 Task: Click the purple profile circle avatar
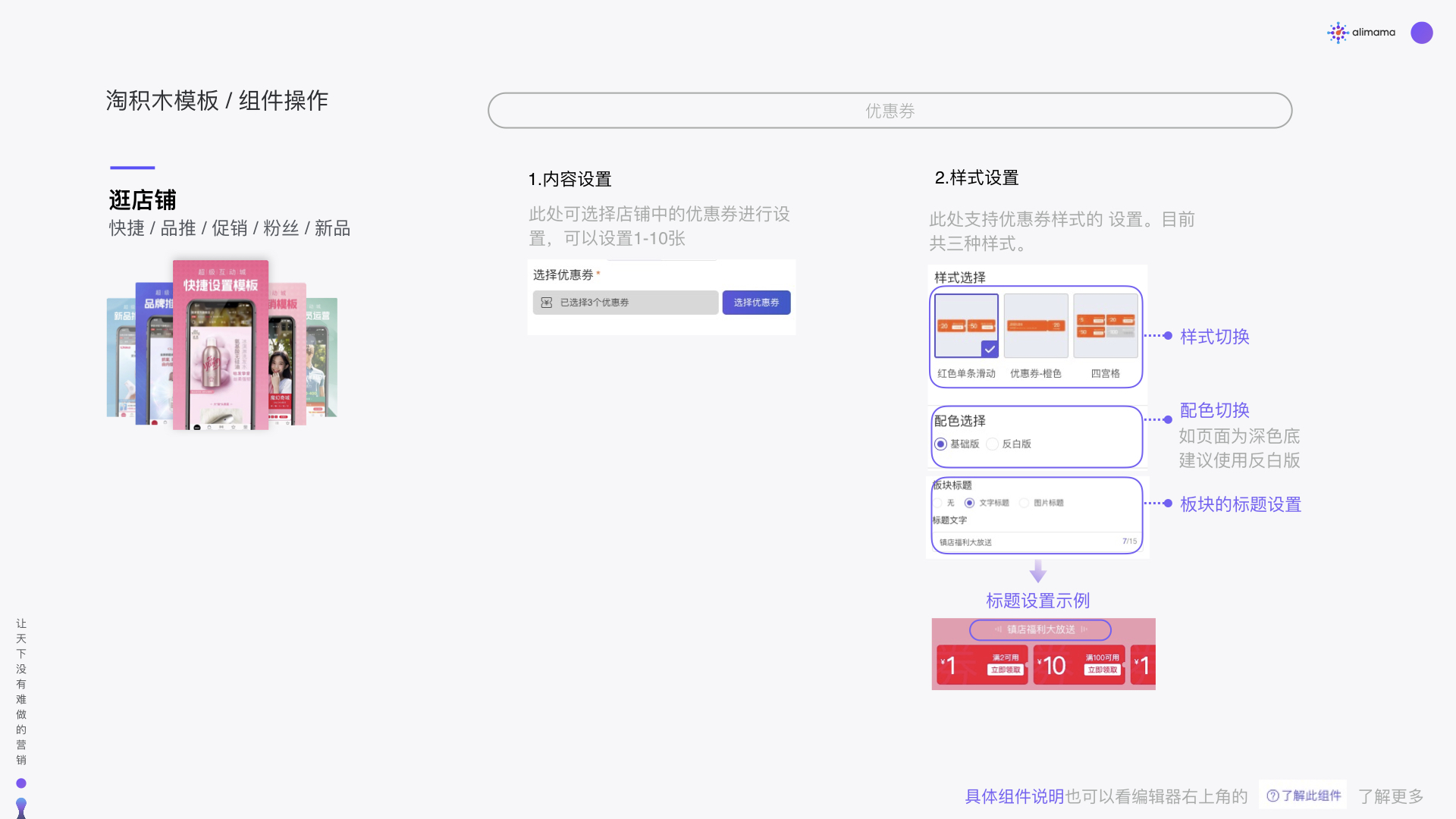[x=1422, y=33]
